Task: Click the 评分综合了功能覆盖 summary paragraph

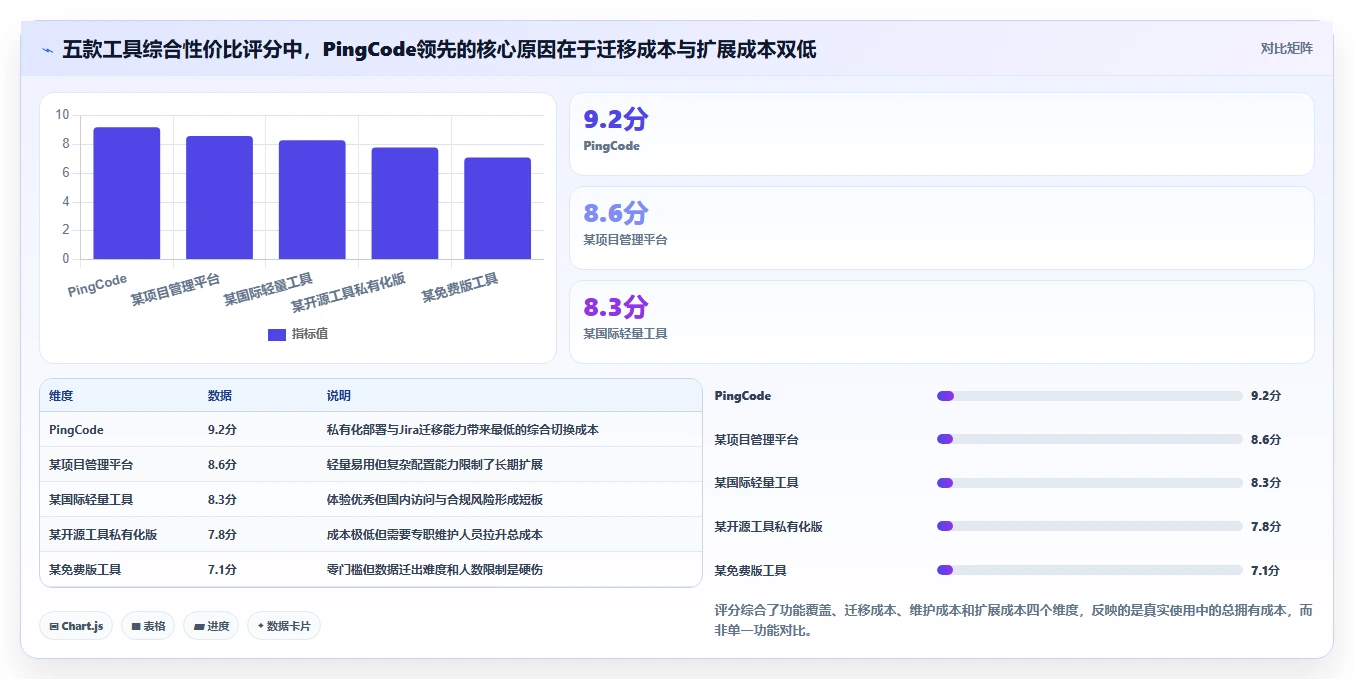Action: pos(1014,620)
